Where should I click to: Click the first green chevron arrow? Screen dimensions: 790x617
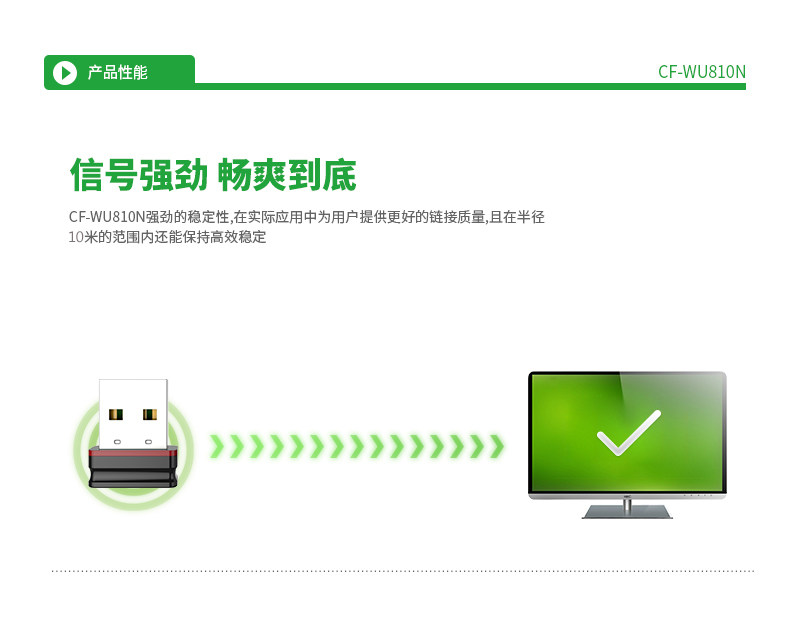click(x=217, y=446)
